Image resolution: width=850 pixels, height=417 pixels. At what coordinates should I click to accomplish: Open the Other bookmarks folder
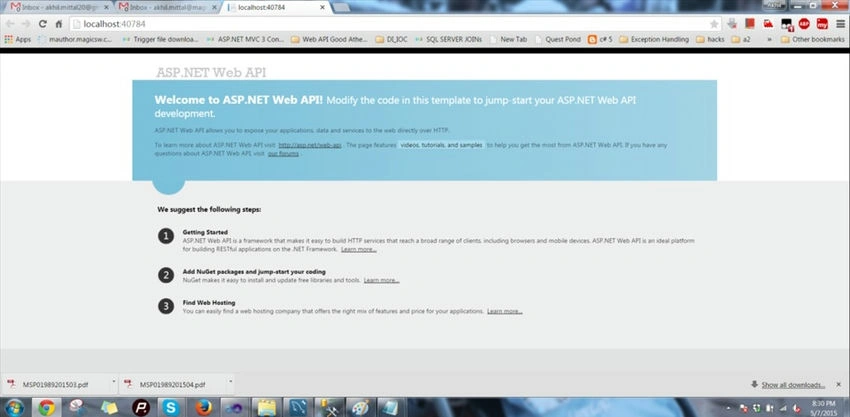point(813,40)
